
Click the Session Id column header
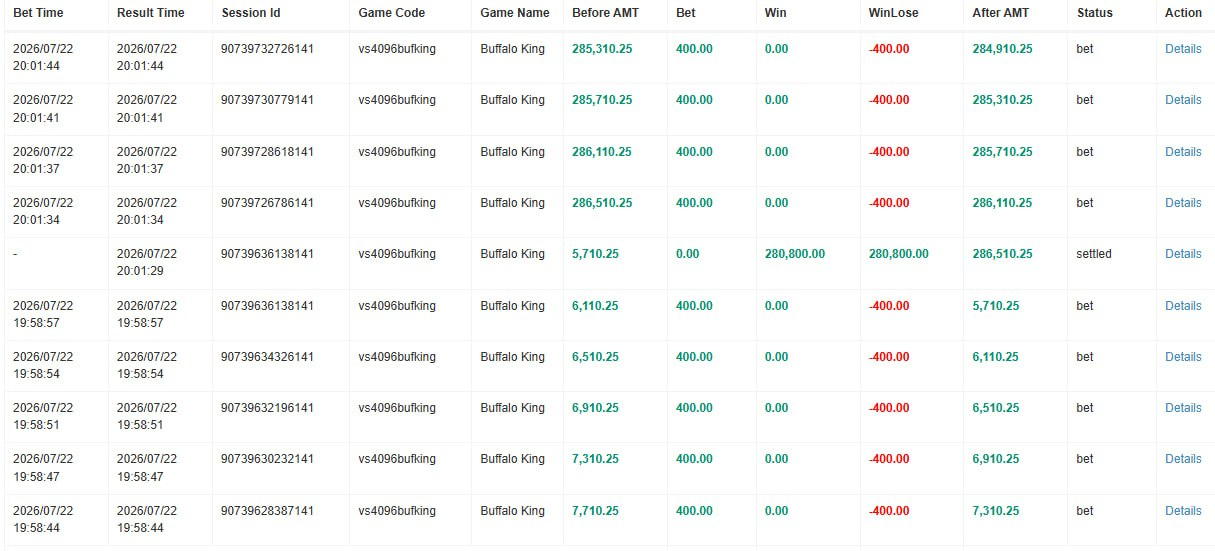point(251,13)
